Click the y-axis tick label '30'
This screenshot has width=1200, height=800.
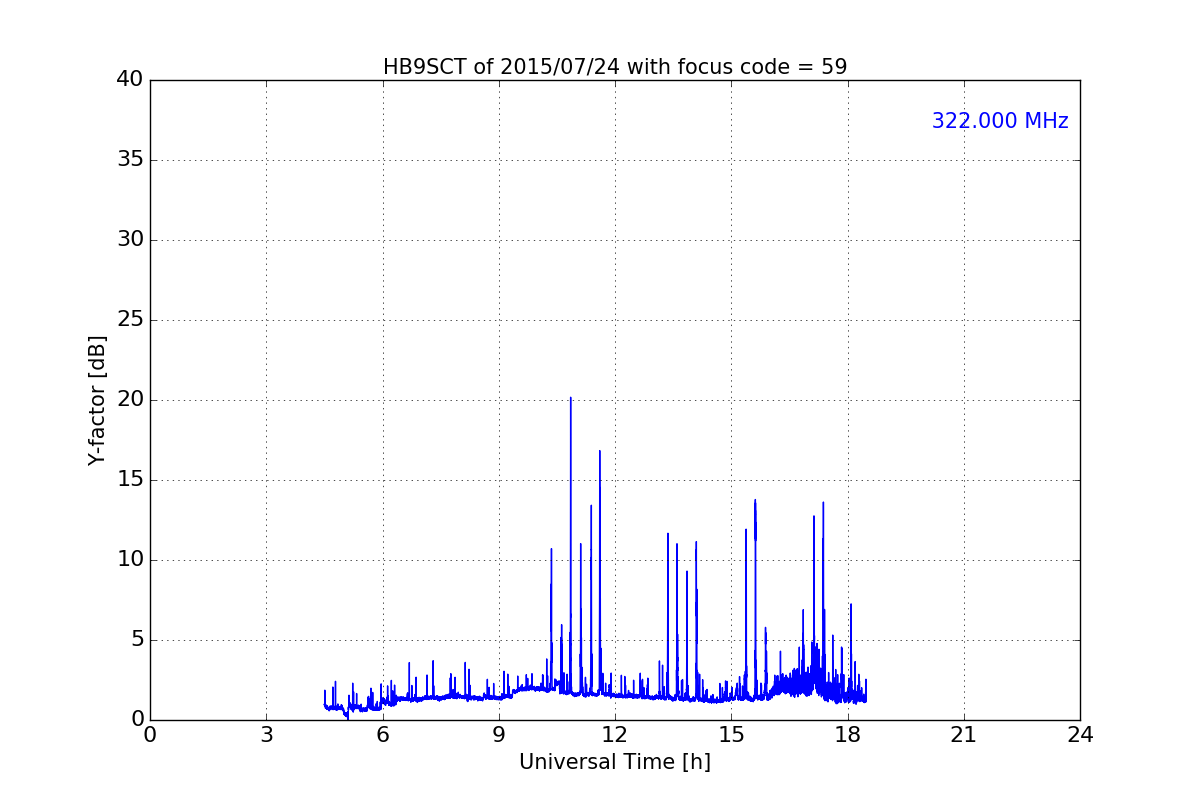coord(130,240)
